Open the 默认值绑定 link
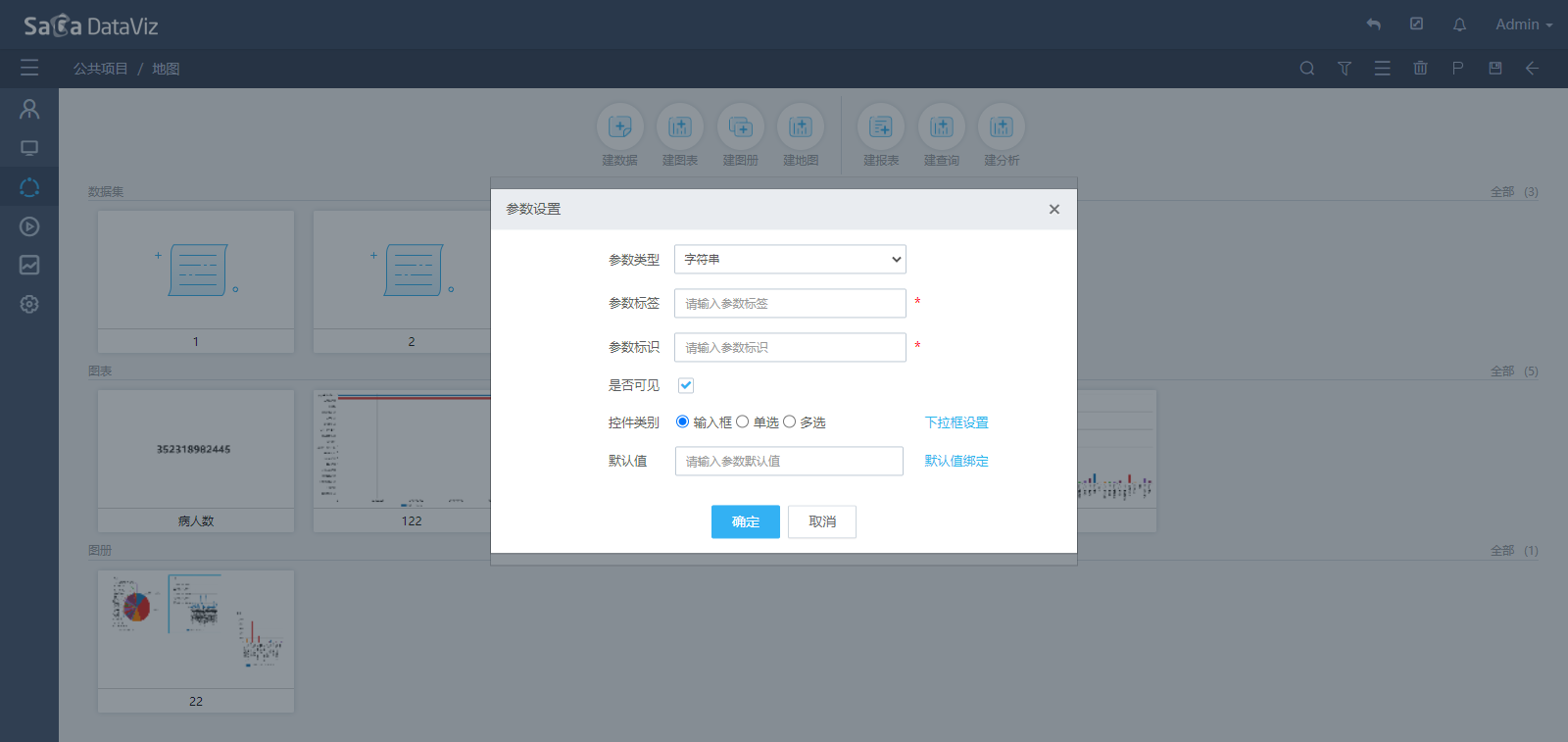The width and height of the screenshot is (1568, 742). tap(956, 461)
